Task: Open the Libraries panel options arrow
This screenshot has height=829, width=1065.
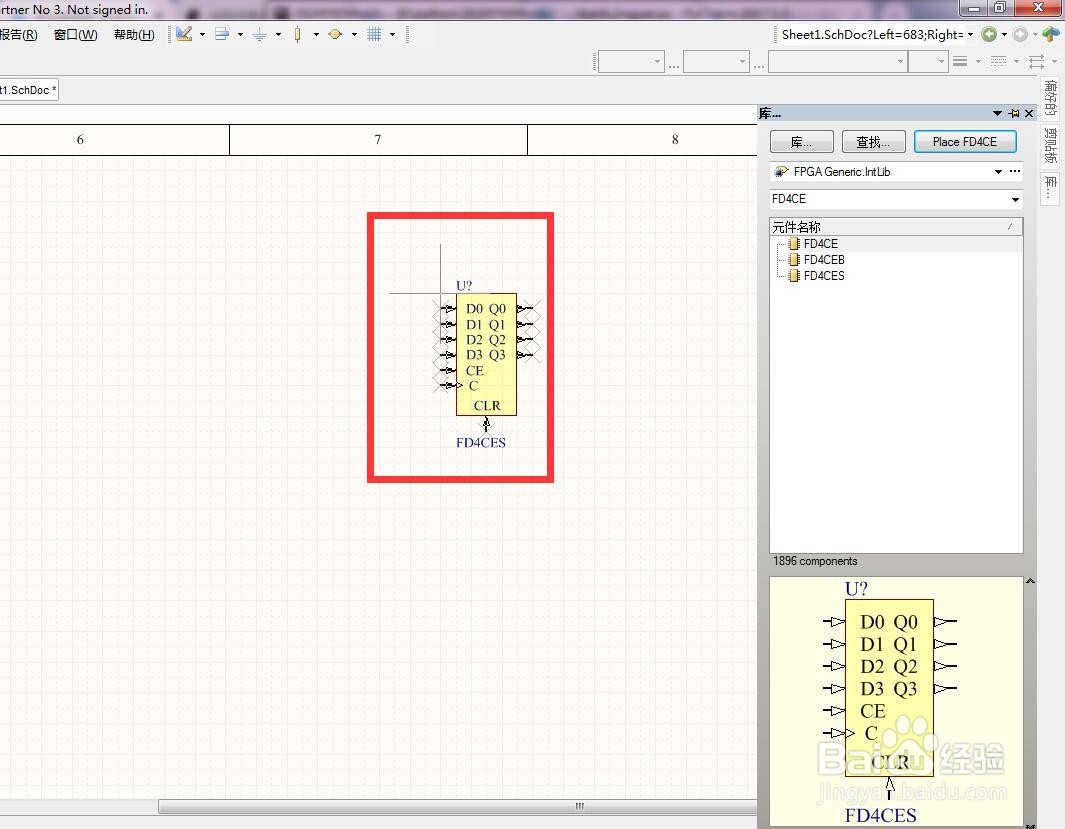Action: [997, 113]
